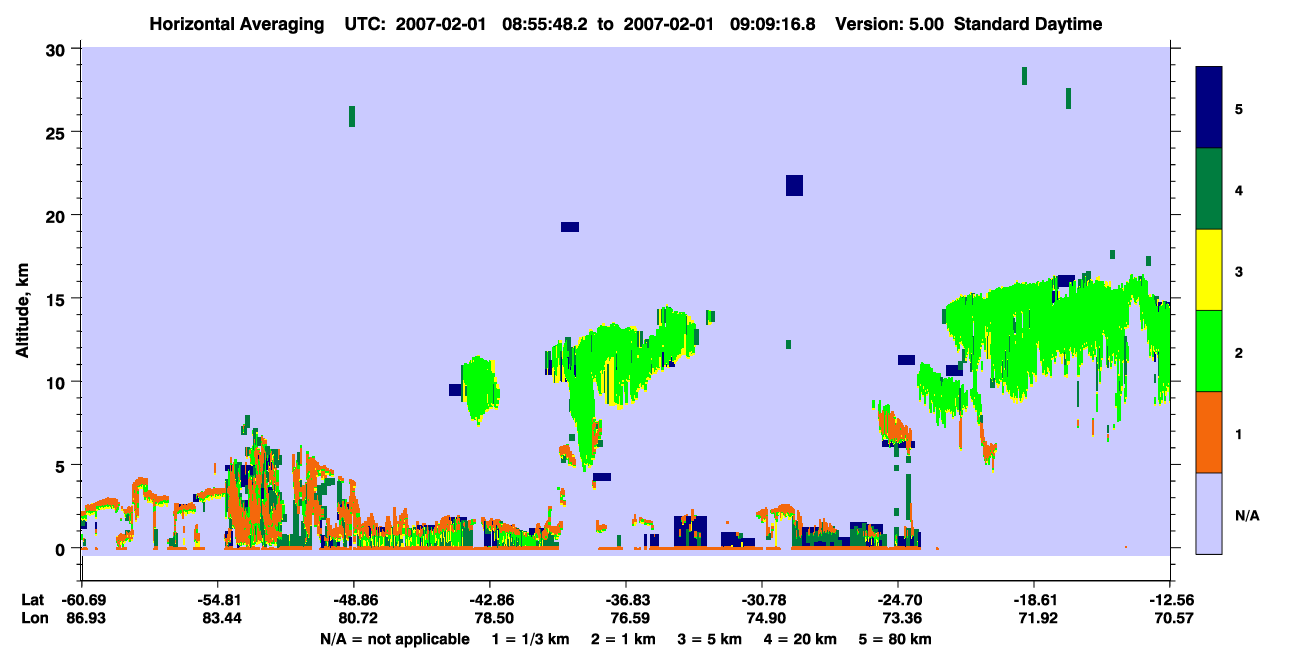Click the latitude value -12.56
1300x667 pixels.
pos(1170,600)
